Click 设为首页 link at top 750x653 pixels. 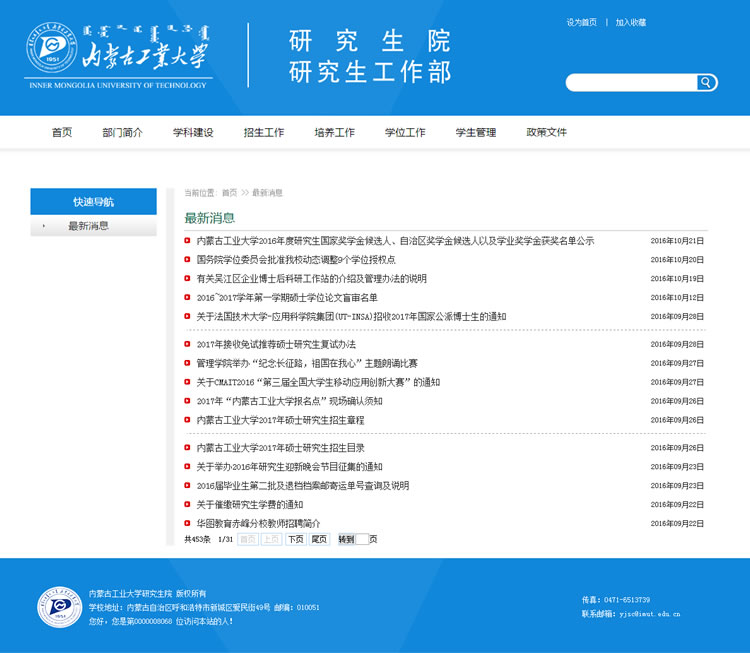point(581,22)
